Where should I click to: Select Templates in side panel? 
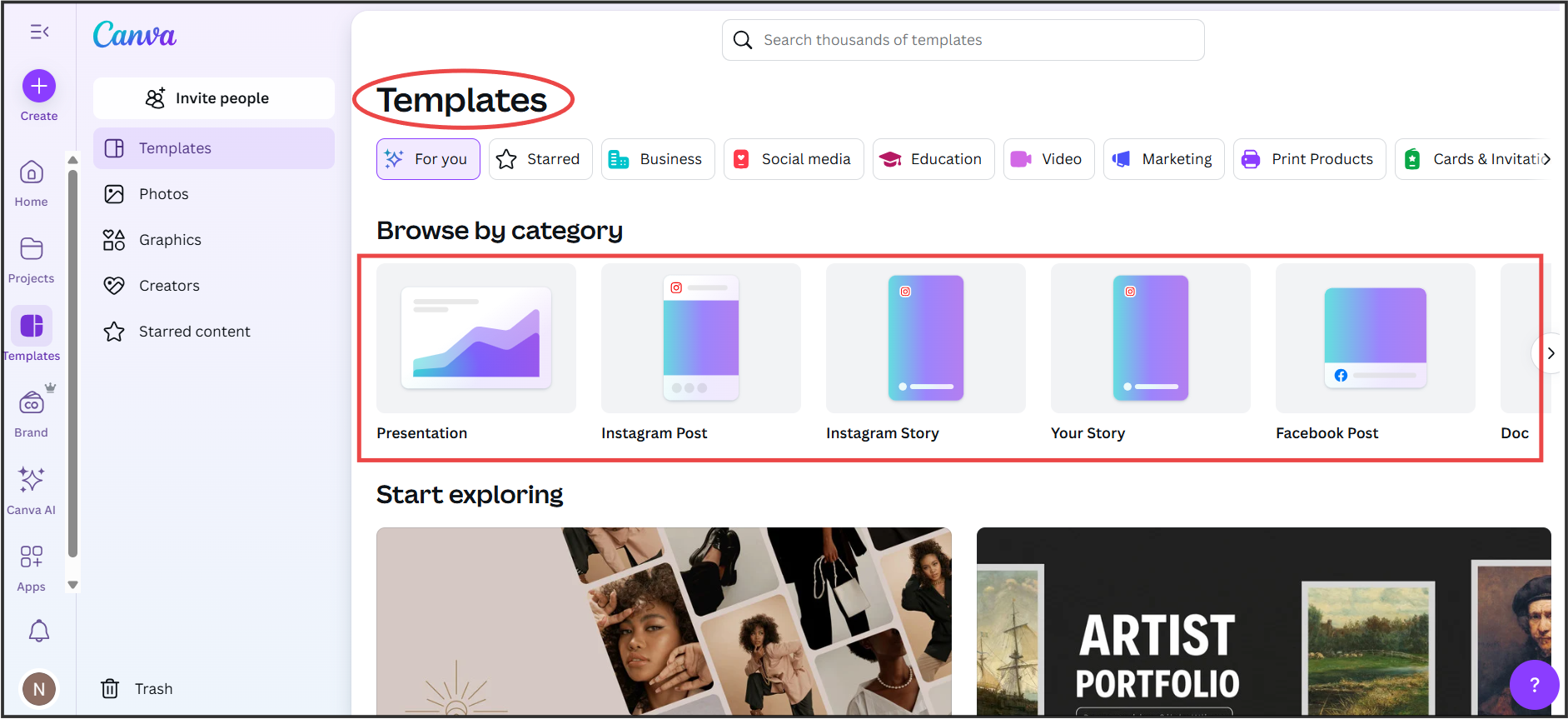click(x=214, y=148)
